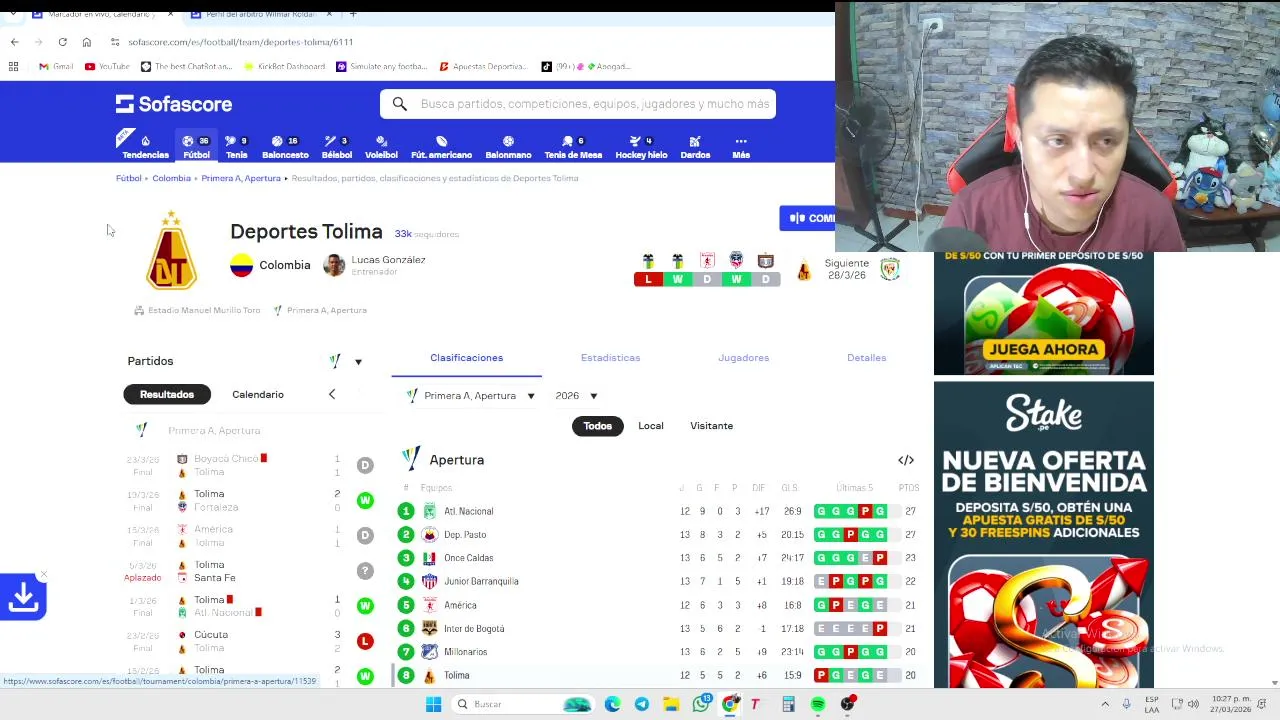The height and width of the screenshot is (720, 1280).
Task: Reload the browser page
Action: (x=62, y=42)
